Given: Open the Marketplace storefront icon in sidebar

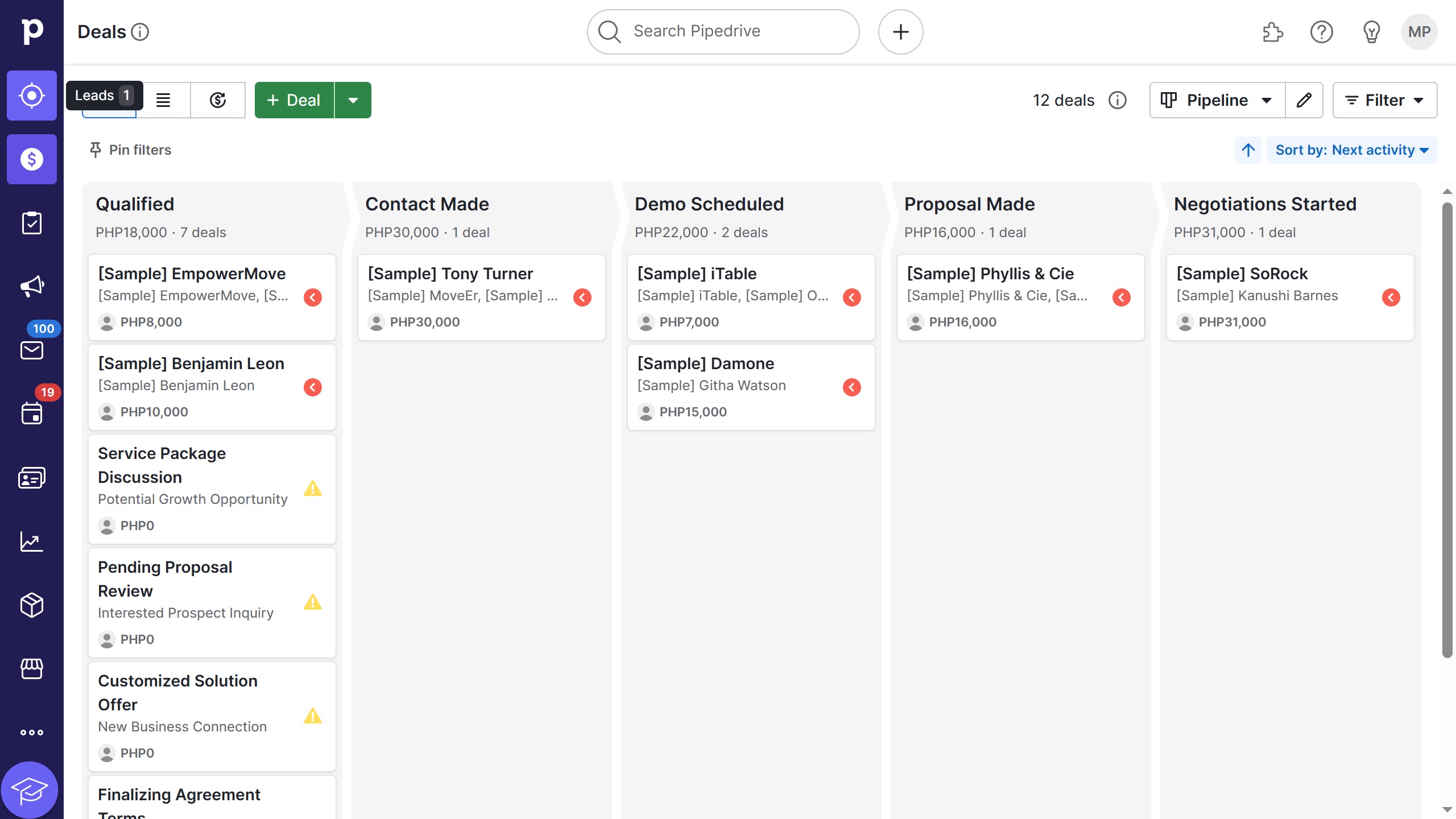Looking at the screenshot, I should click(x=31, y=668).
